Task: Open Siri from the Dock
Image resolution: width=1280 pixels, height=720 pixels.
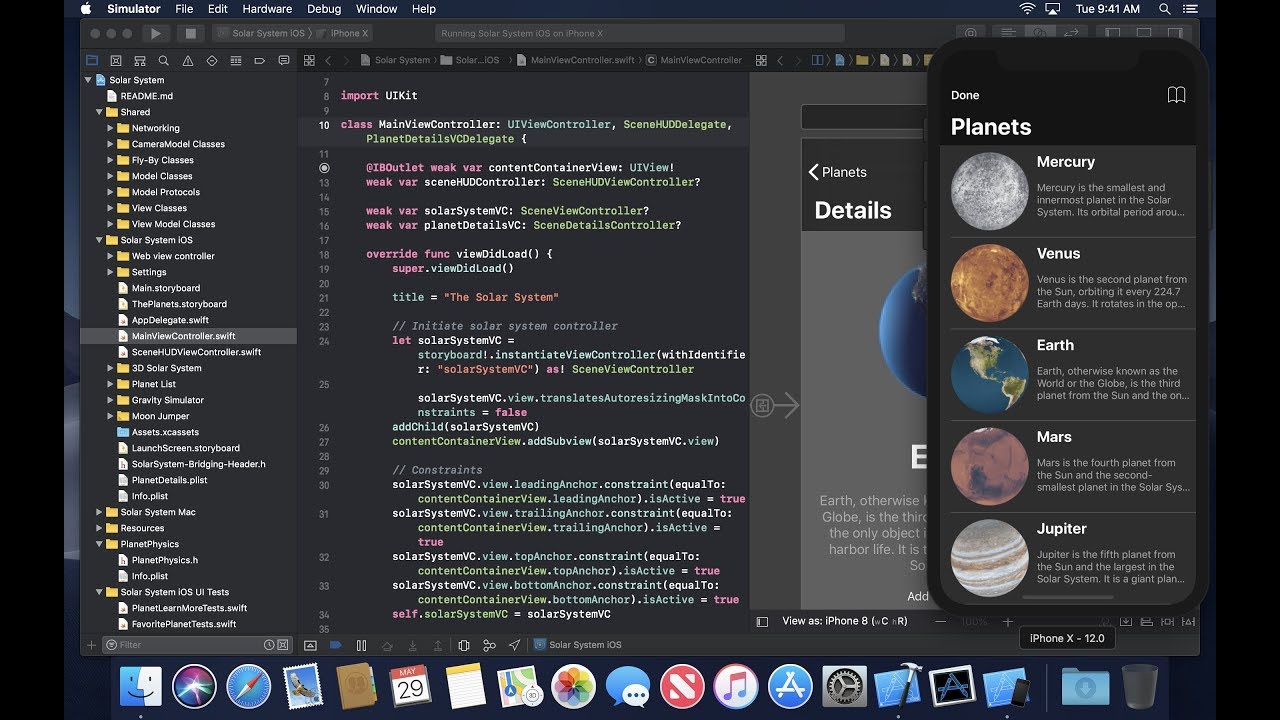Action: [x=195, y=687]
